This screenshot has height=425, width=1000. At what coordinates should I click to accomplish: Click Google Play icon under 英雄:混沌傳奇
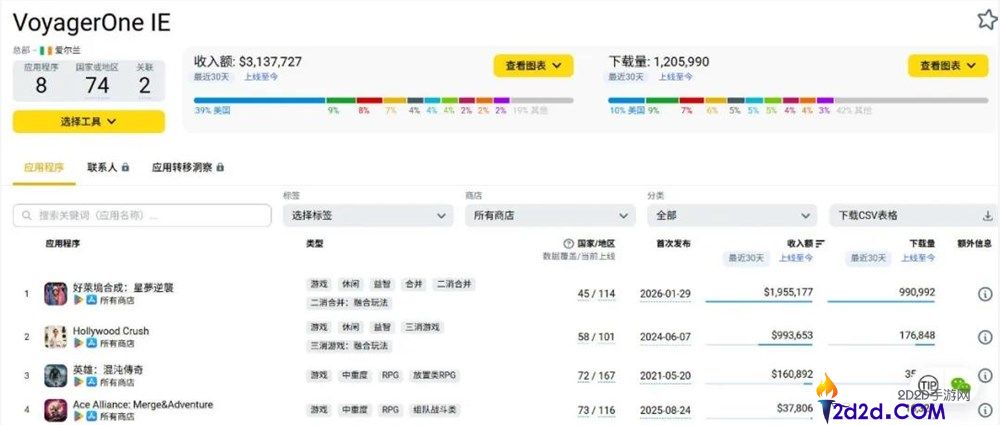click(x=78, y=382)
